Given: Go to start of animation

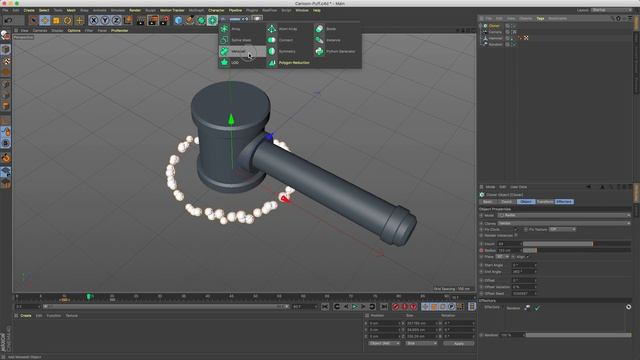Looking at the screenshot, I should pos(325,307).
